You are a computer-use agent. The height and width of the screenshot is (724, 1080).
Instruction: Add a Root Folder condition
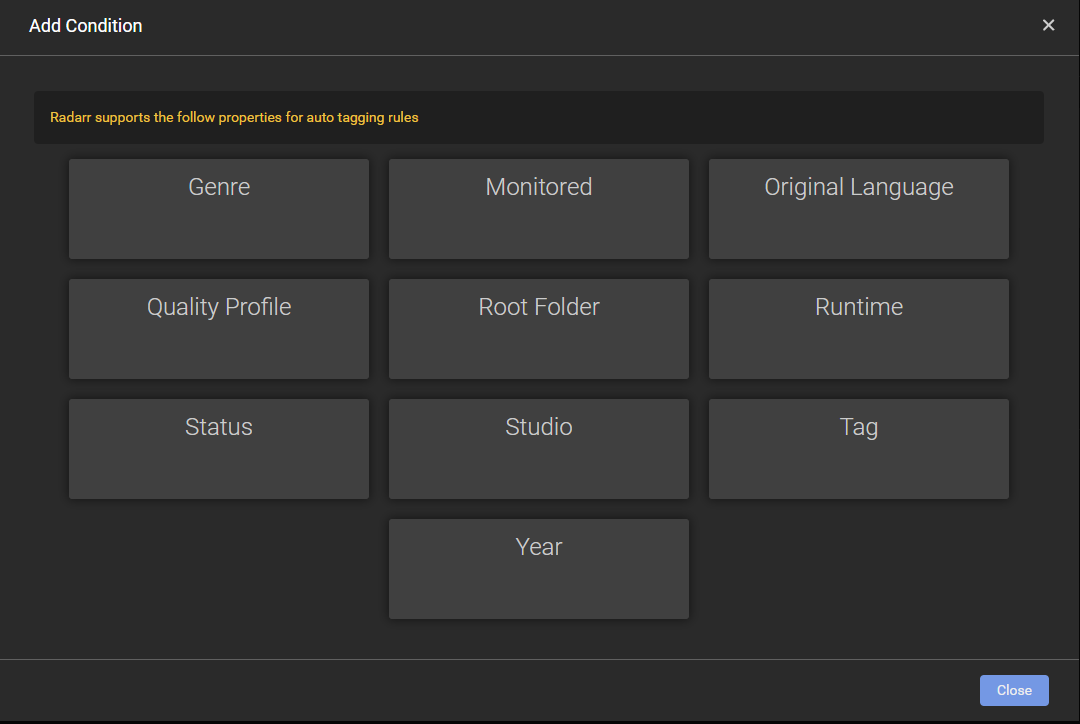tap(539, 328)
